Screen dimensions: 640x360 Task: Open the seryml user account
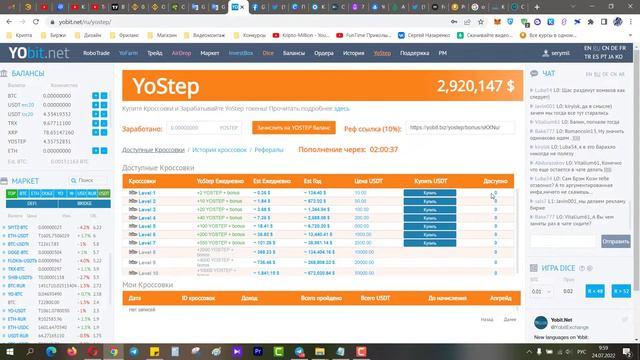pyautogui.click(x=556, y=53)
